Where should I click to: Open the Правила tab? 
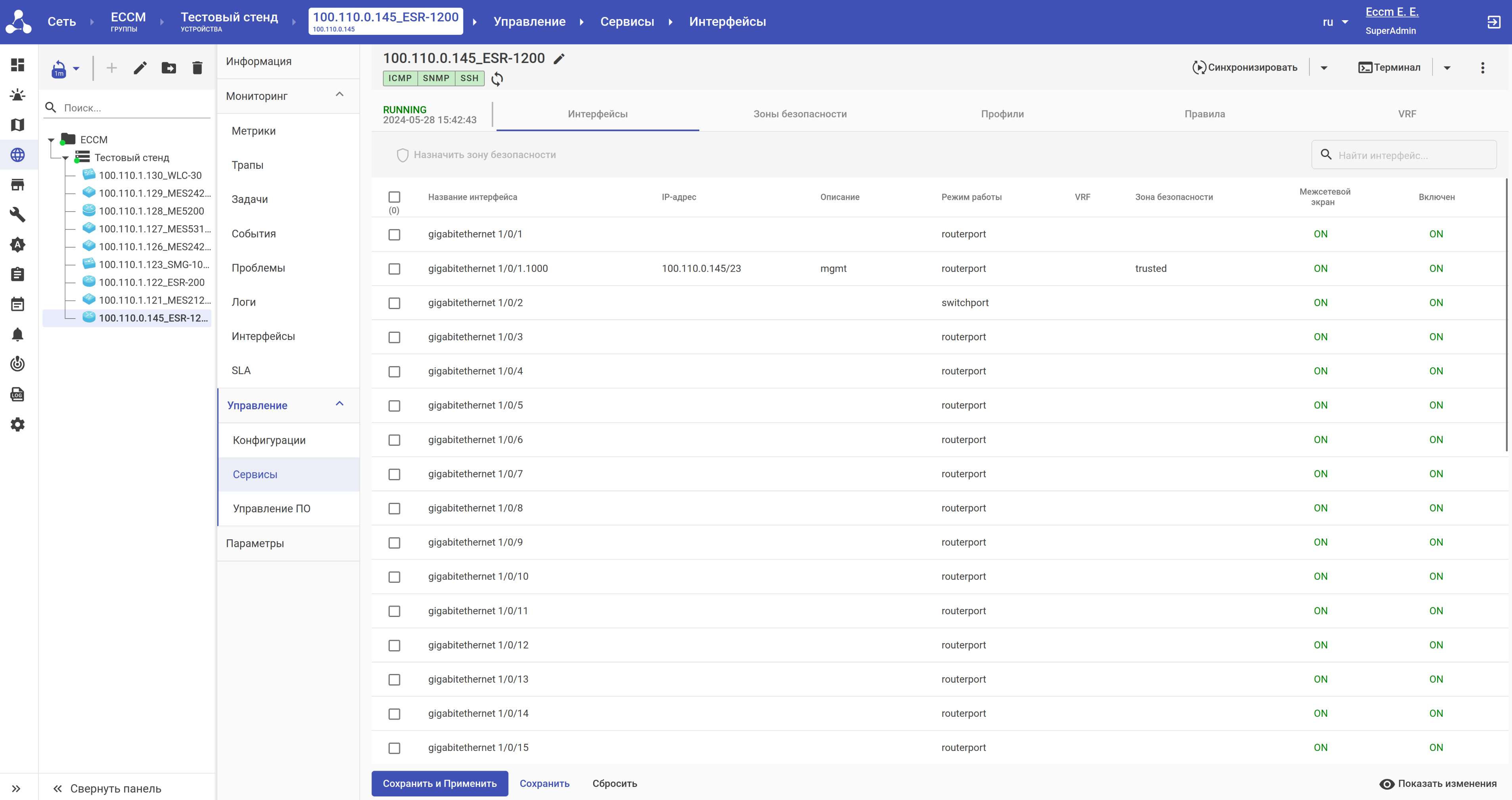[x=1204, y=114]
